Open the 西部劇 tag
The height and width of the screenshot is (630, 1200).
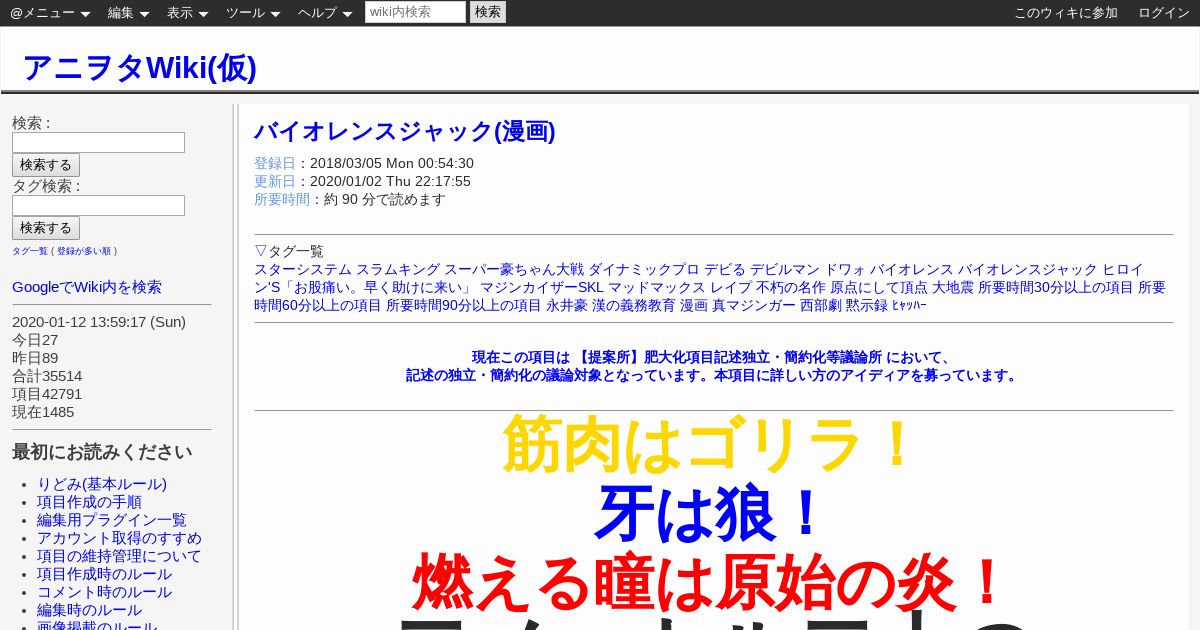(821, 305)
